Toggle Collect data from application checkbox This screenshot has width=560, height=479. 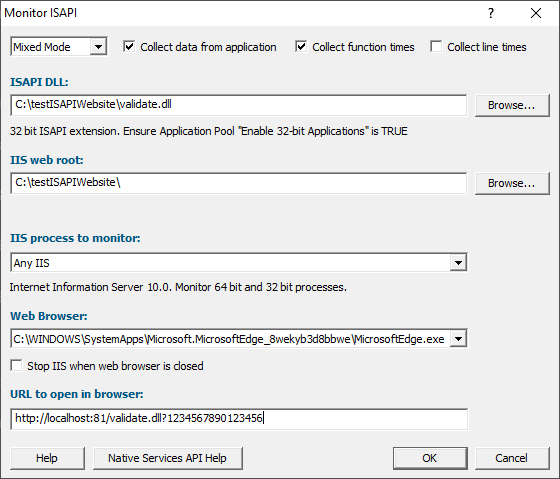(129, 46)
